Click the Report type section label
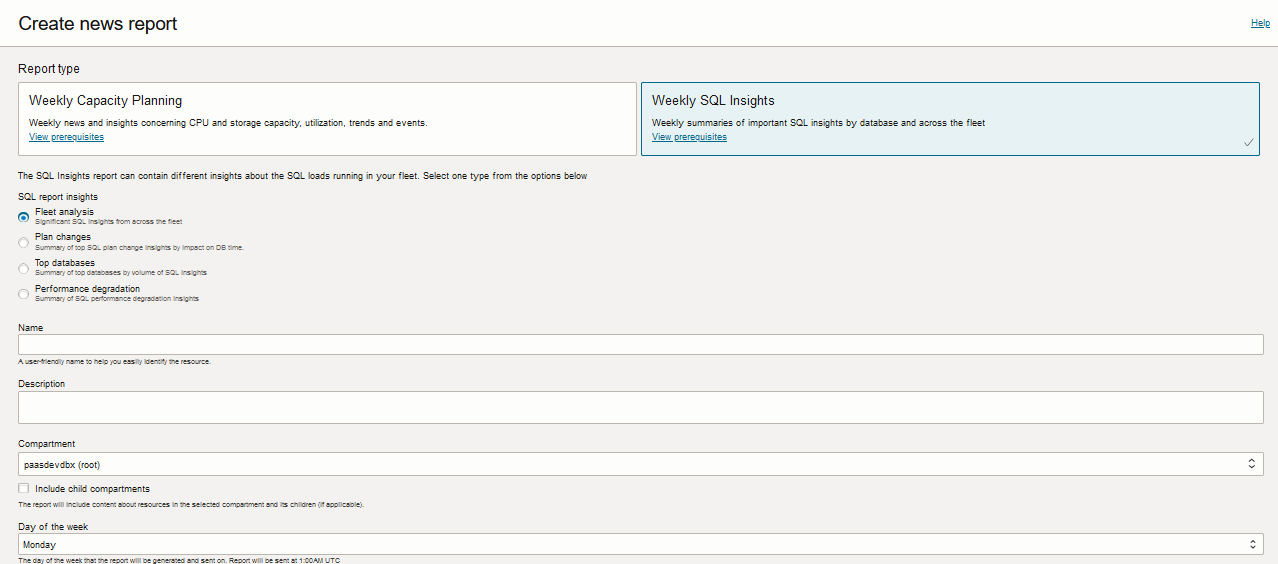Screen dimensions: 1278x564 coord(49,69)
